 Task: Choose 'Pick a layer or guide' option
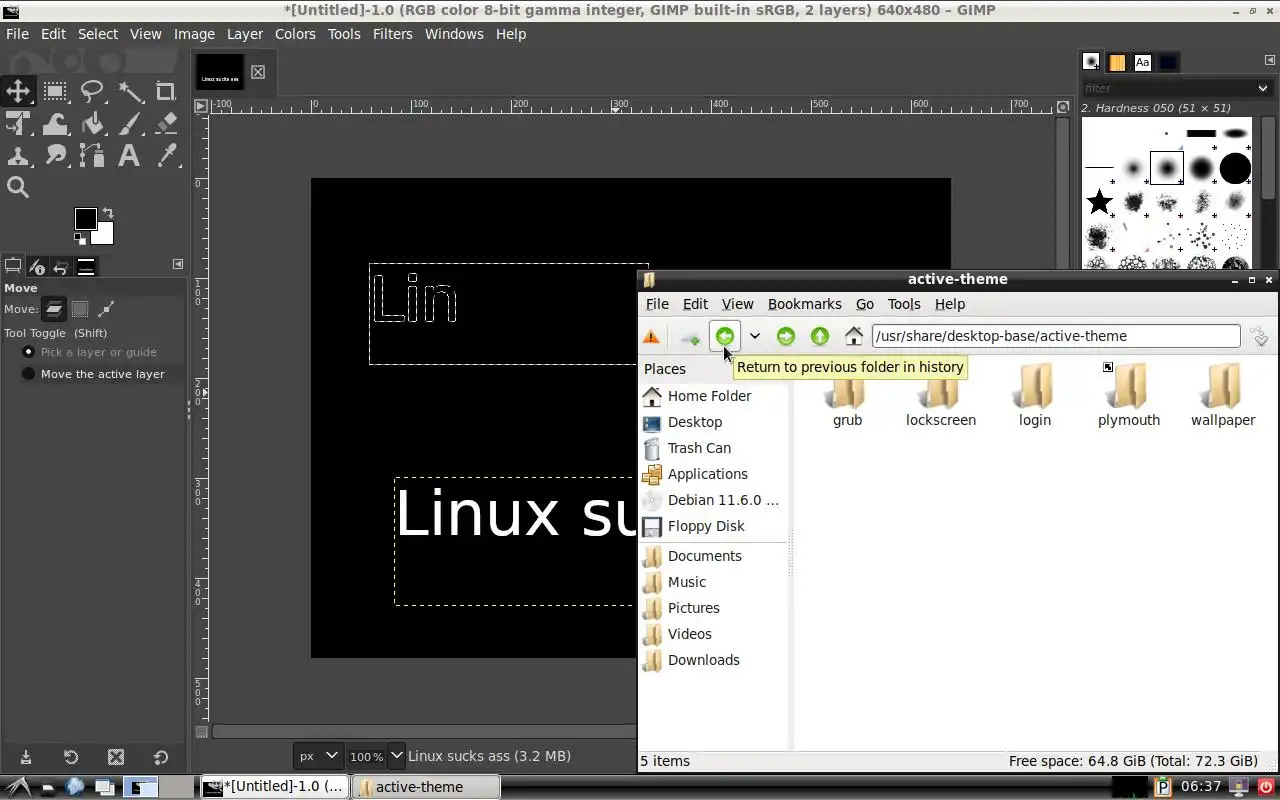tap(90, 352)
